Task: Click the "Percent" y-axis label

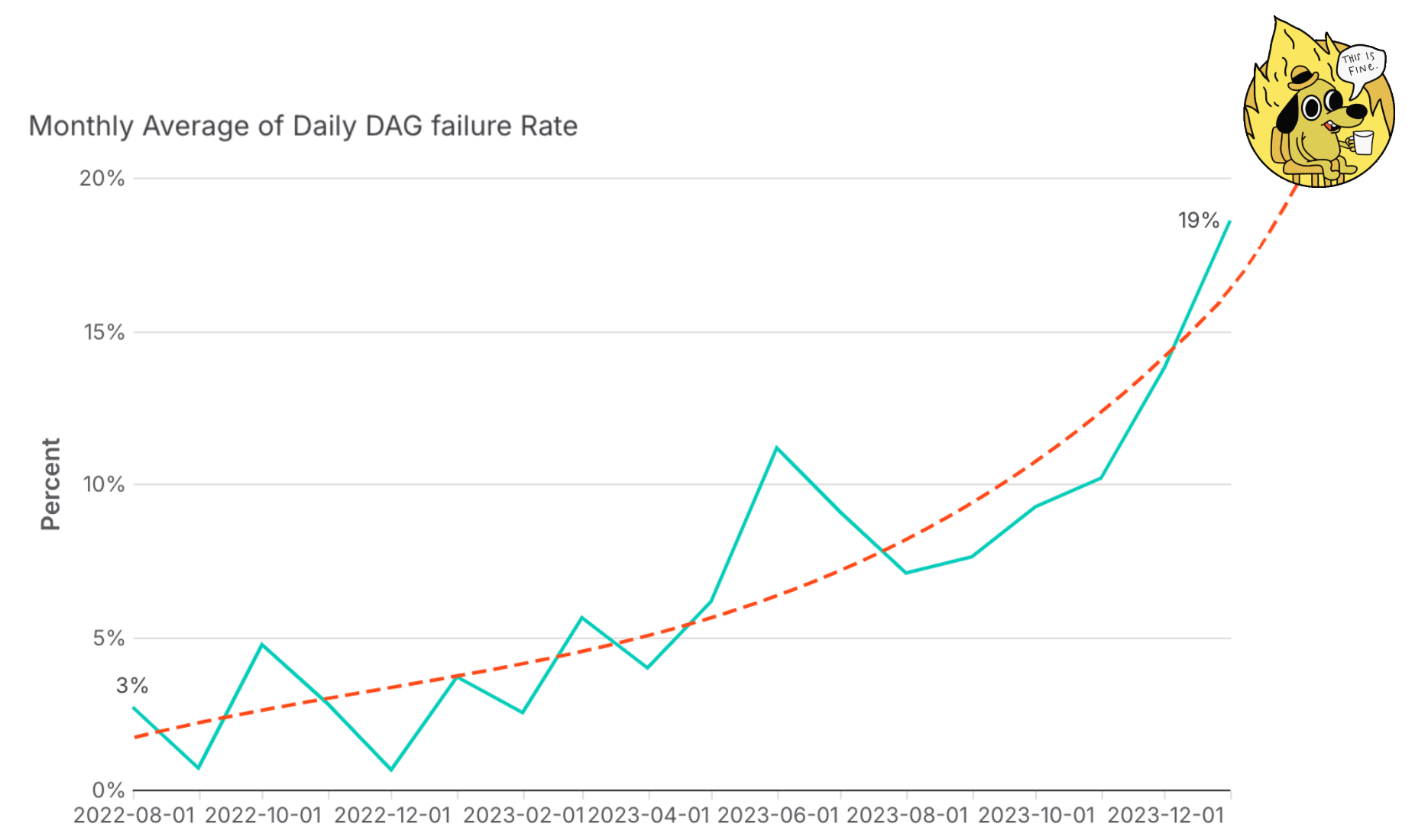Action: 50,484
